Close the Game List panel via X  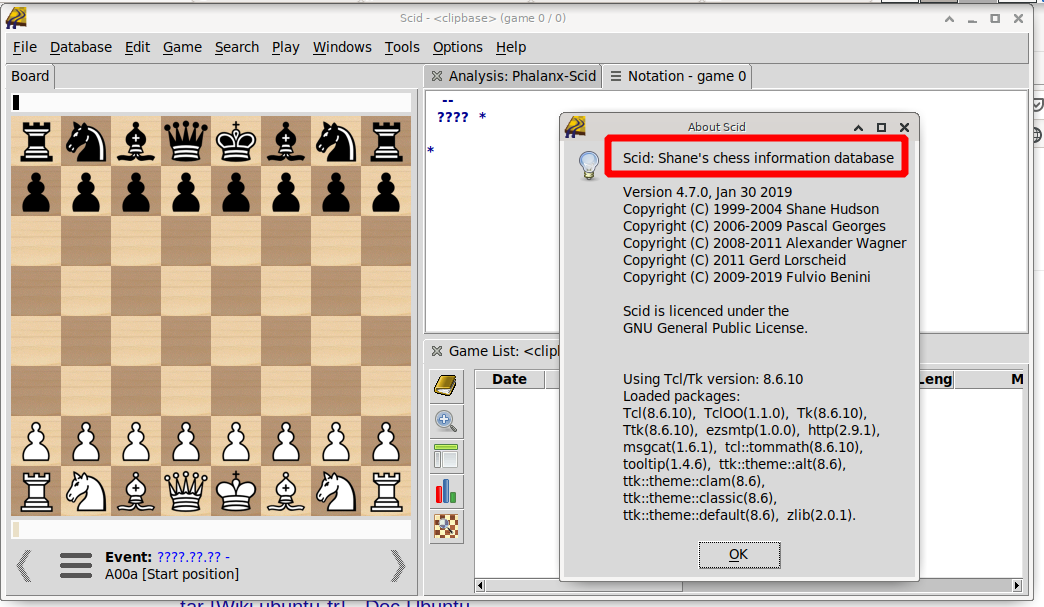pos(437,351)
